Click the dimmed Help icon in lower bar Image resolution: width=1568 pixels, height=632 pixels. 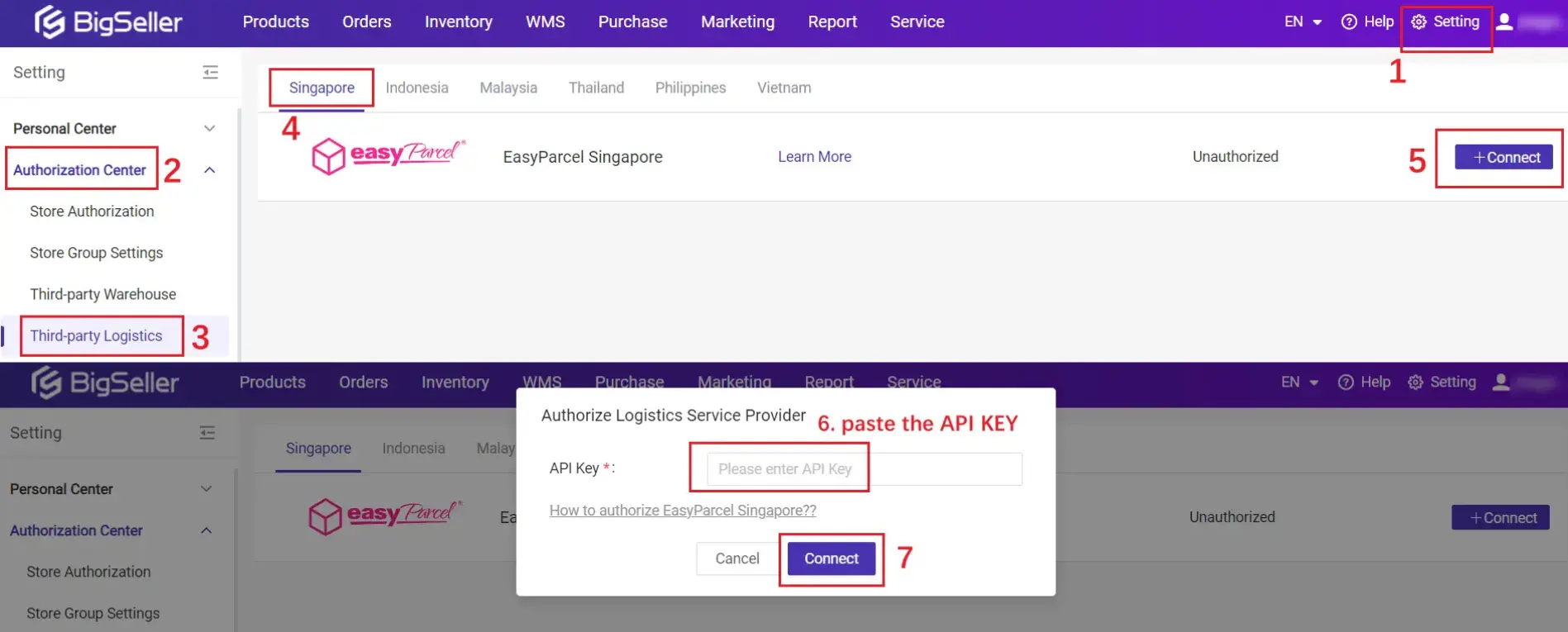tap(1346, 383)
